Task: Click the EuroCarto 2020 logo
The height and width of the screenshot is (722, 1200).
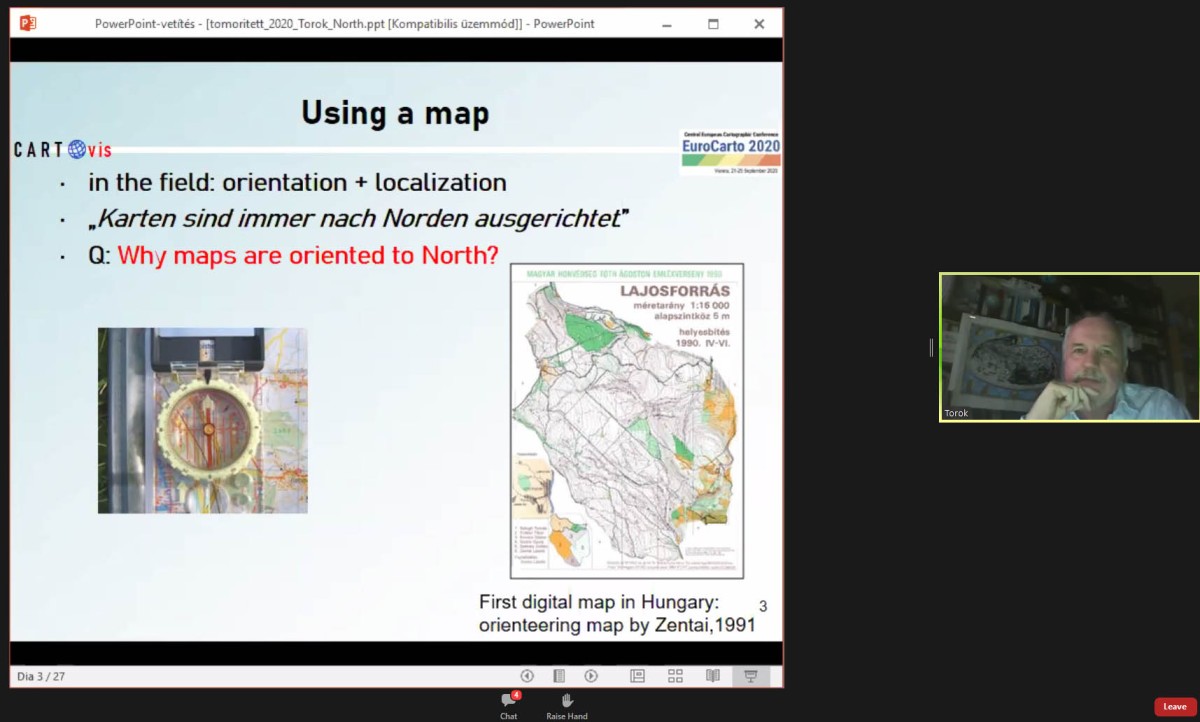Action: [730, 151]
